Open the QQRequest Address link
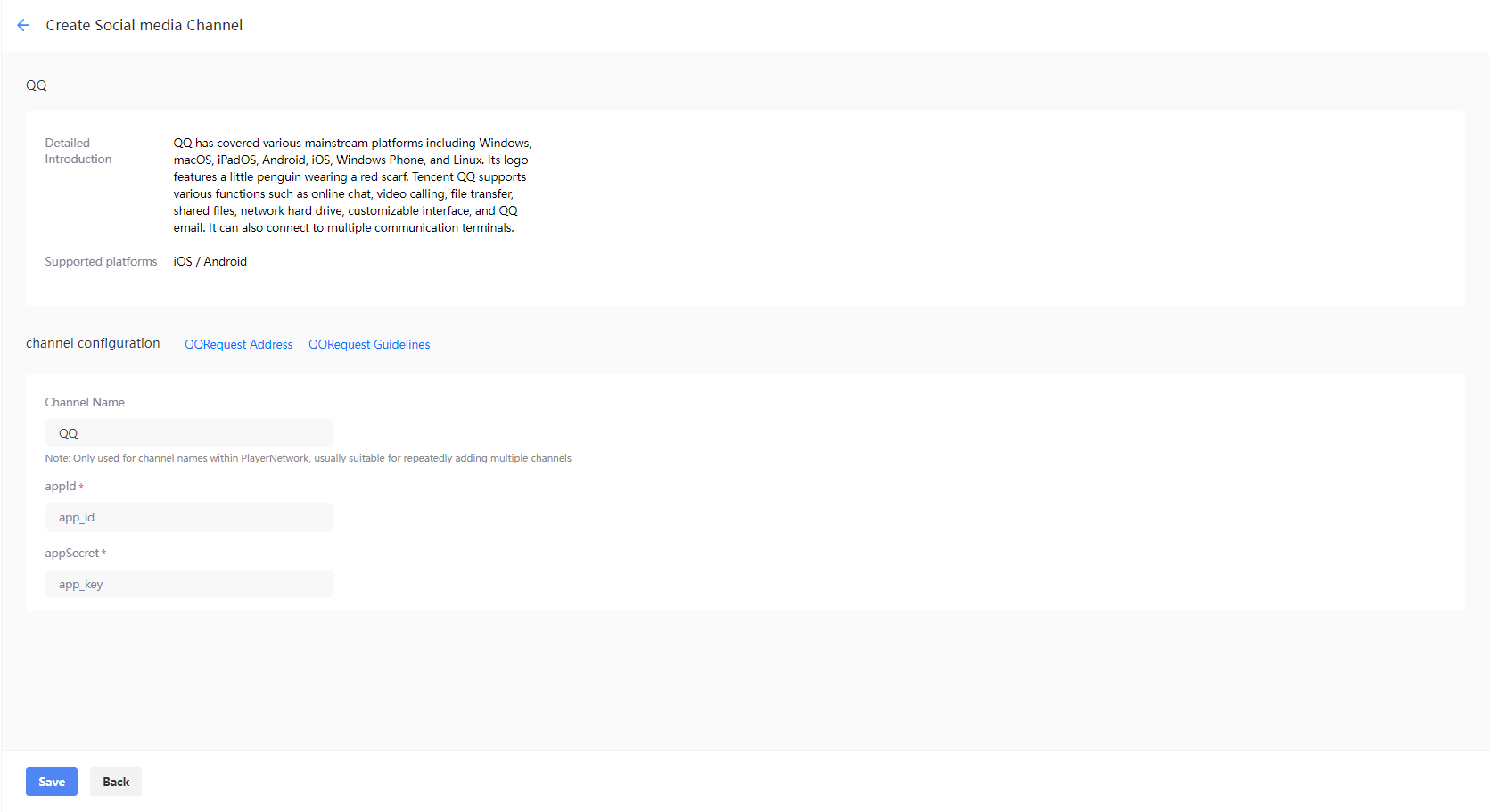1489x812 pixels. (x=238, y=344)
